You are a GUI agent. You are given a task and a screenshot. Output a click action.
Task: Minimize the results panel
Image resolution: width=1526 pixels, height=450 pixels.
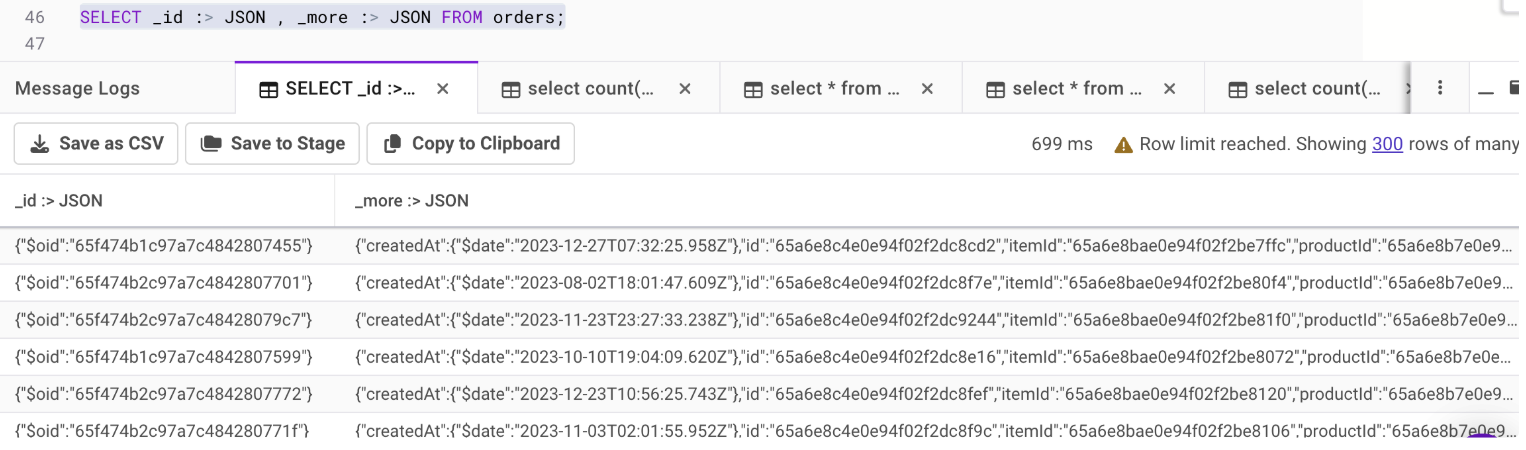[x=1486, y=89]
